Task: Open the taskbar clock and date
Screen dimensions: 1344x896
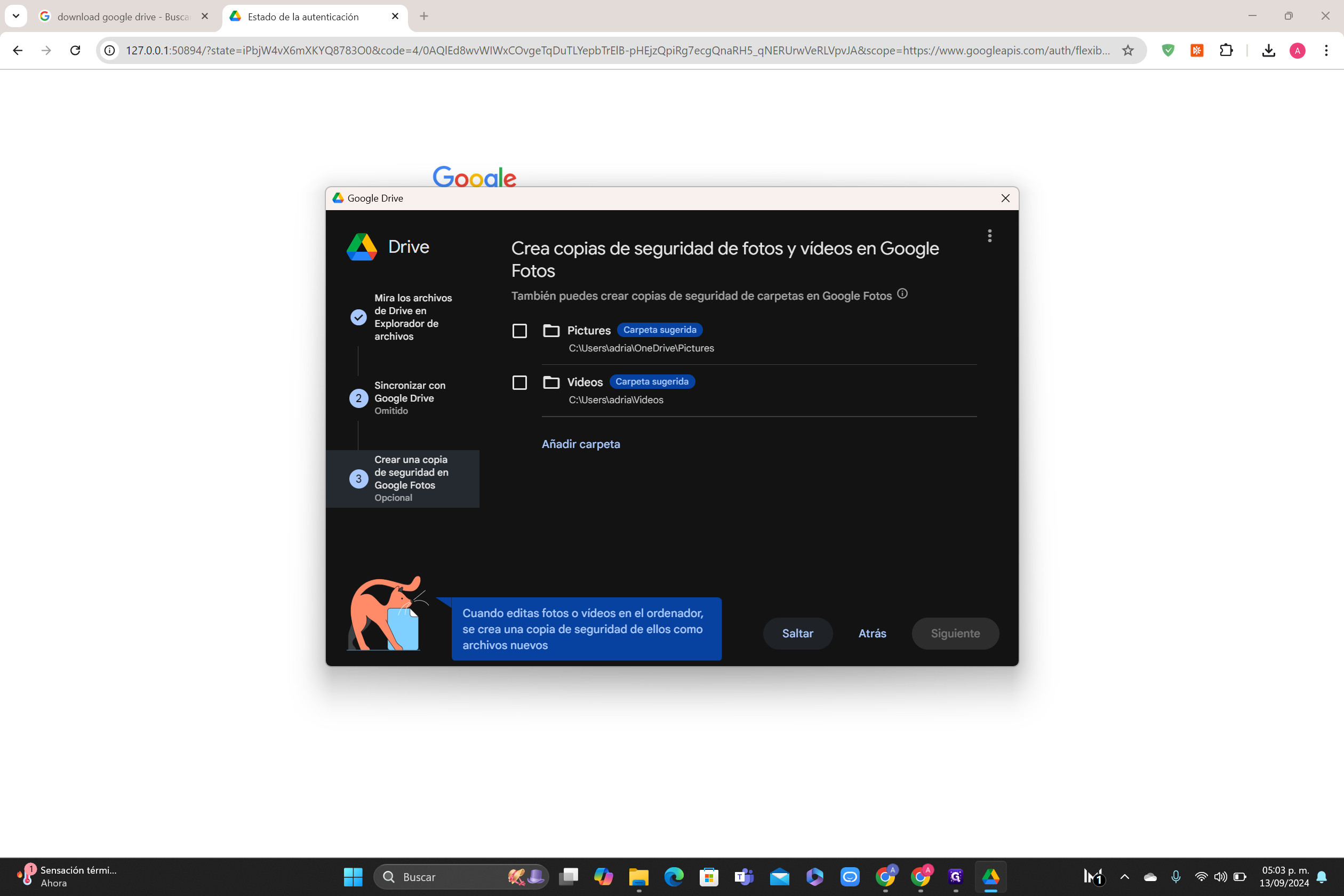Action: 1285,877
